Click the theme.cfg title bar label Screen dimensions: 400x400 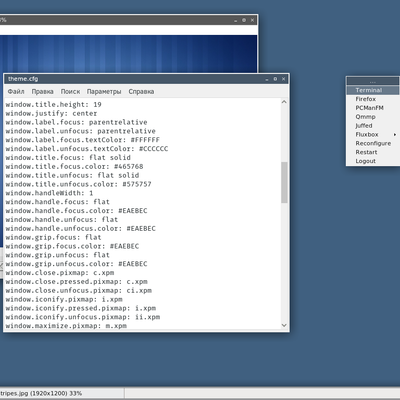23,79
